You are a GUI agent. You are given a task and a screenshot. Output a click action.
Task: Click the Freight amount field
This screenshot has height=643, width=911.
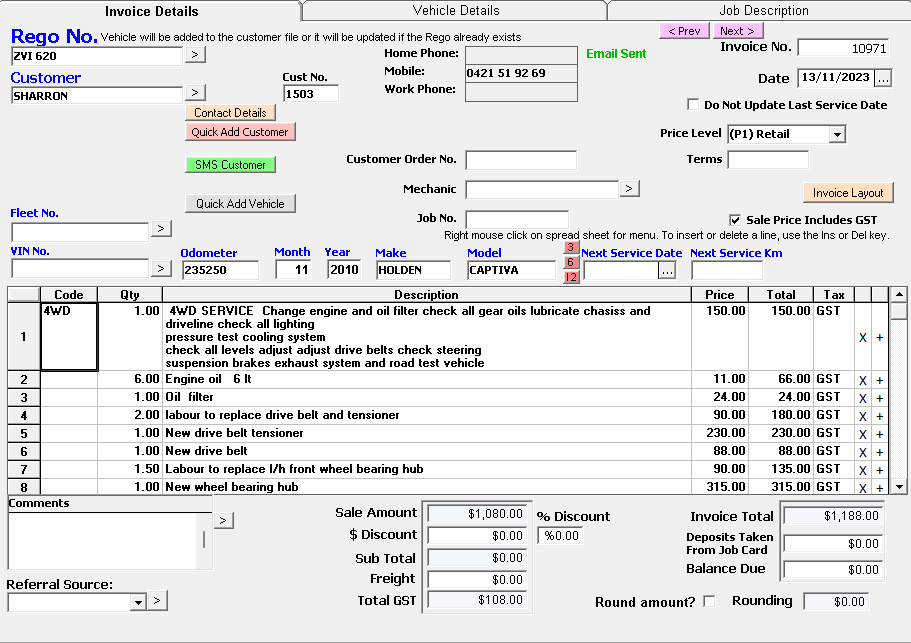pos(477,580)
